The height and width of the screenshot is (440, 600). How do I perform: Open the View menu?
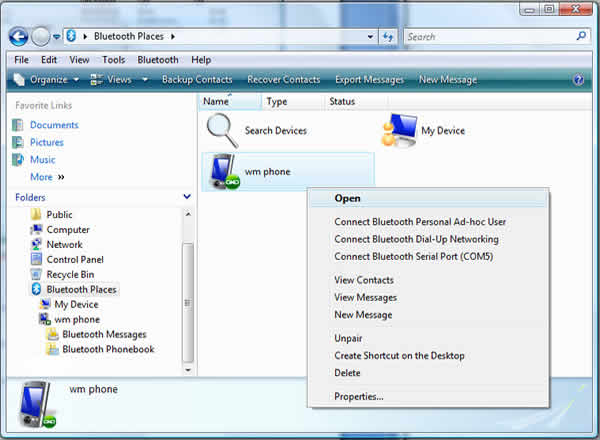pyautogui.click(x=79, y=60)
